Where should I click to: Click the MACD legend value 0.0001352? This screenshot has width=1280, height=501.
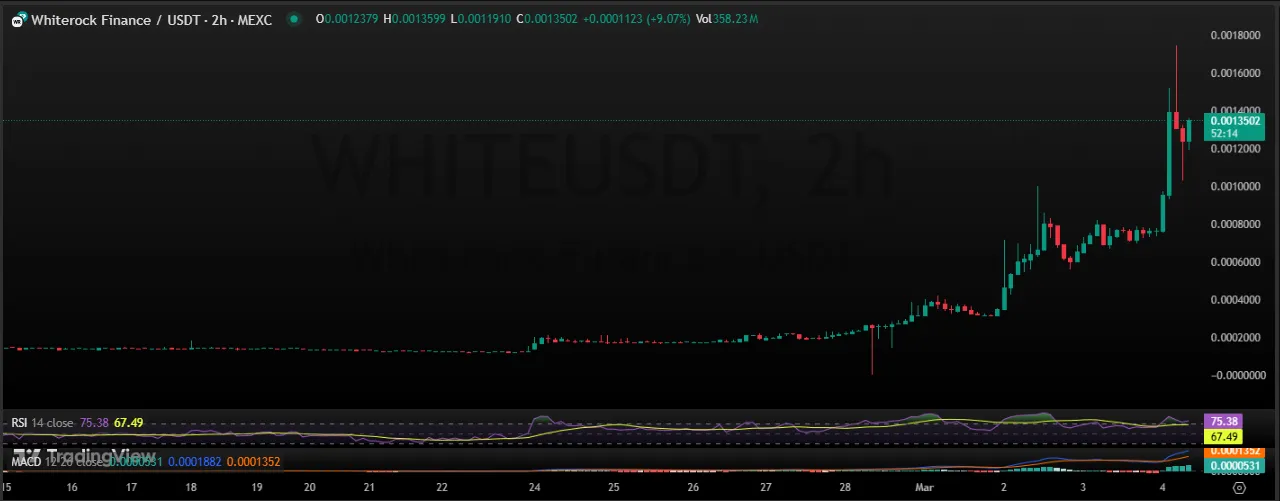(254, 463)
